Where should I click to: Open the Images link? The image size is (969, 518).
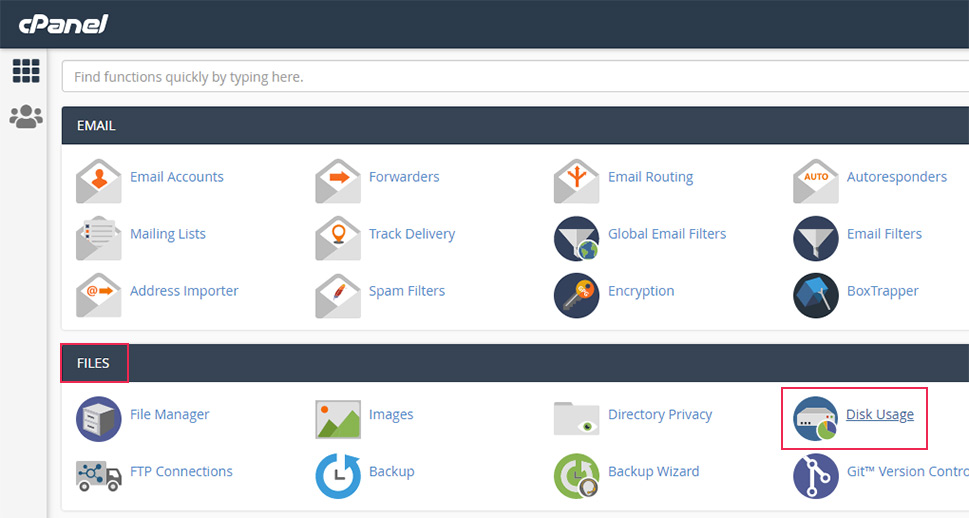391,415
